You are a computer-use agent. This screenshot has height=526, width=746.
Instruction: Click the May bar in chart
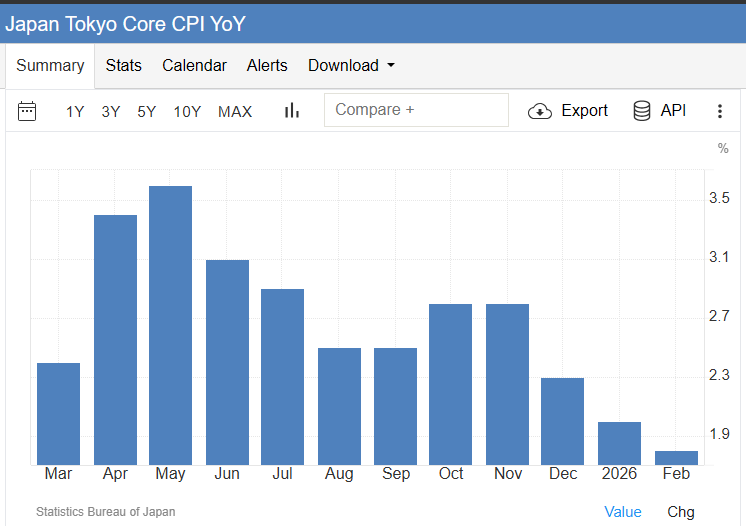(170, 325)
